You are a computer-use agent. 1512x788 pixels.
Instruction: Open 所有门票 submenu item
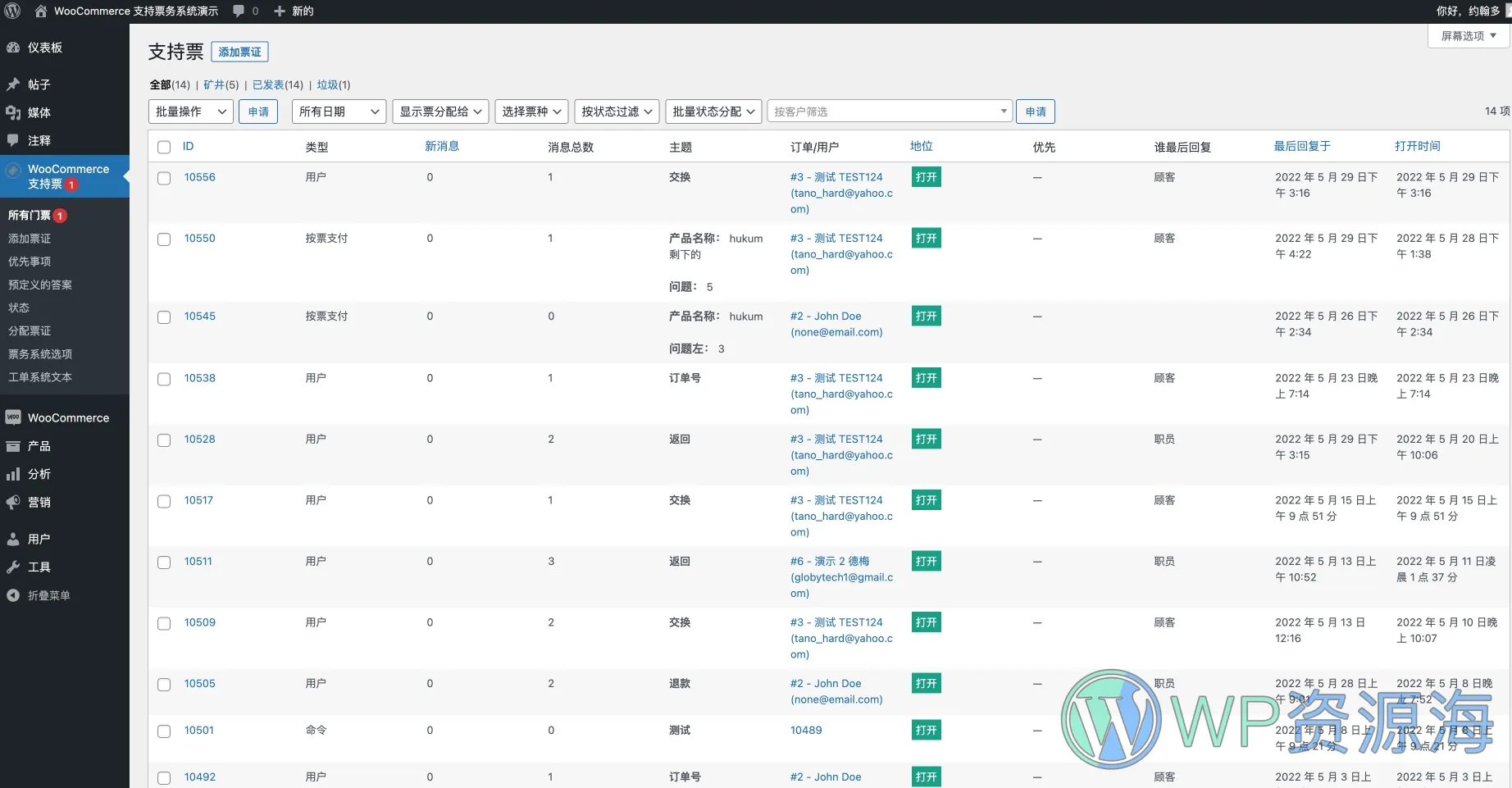[x=30, y=216]
